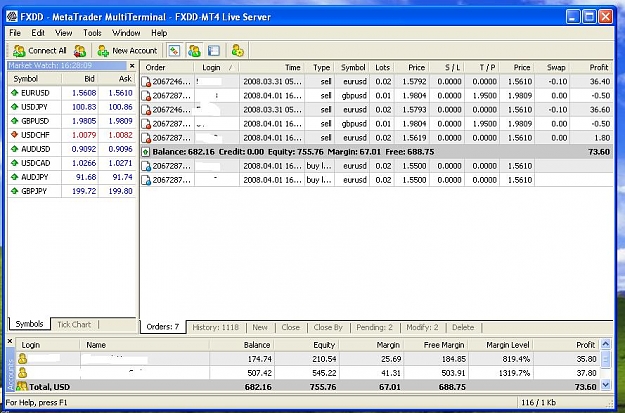Open the Delete tab
Viewport: 625px width, 413px height.
point(463,328)
